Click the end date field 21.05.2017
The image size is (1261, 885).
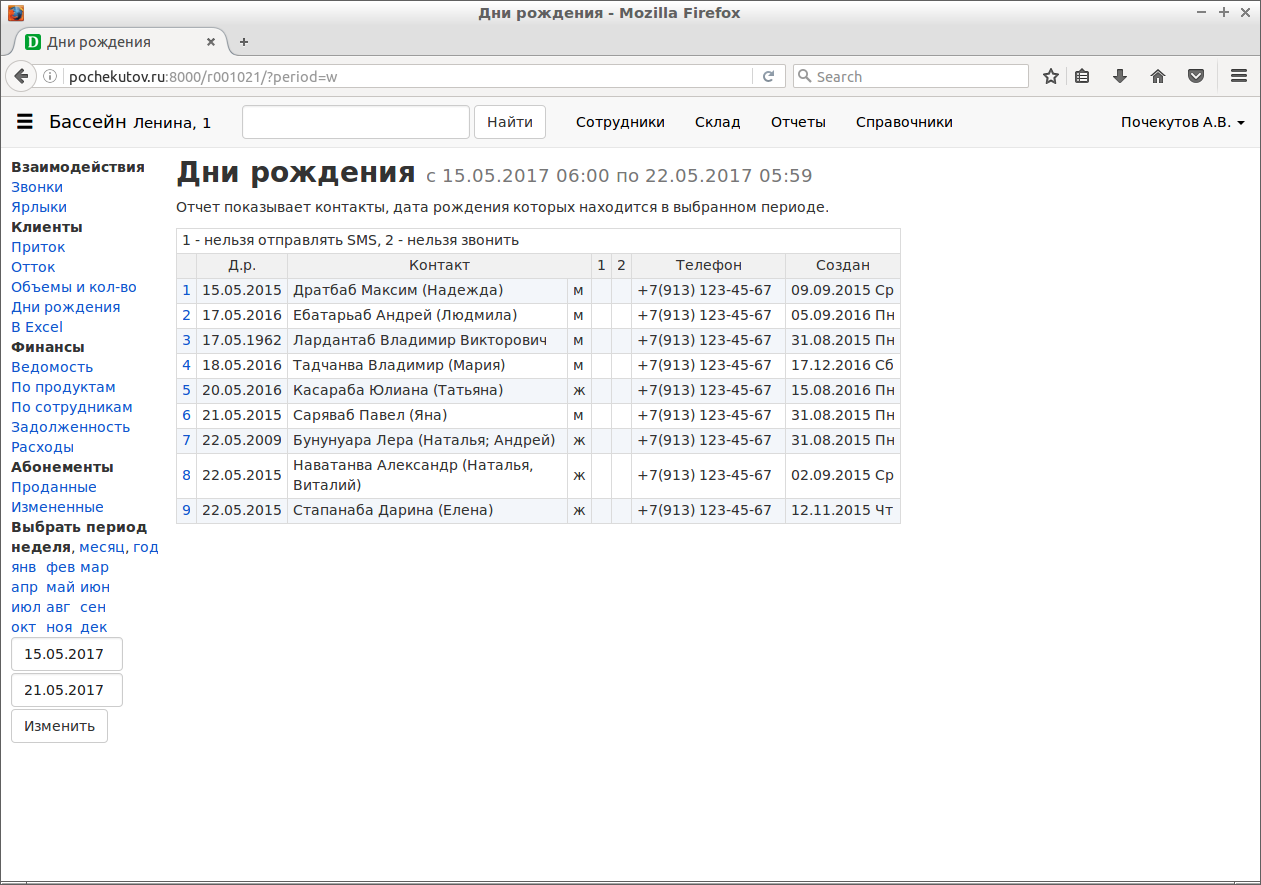67,690
